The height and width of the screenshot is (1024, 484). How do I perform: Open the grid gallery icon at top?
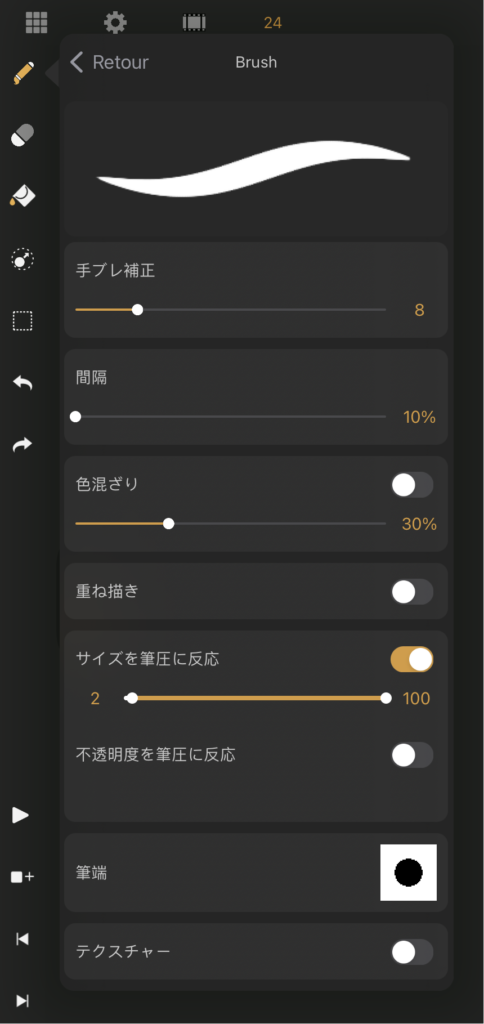(37, 23)
